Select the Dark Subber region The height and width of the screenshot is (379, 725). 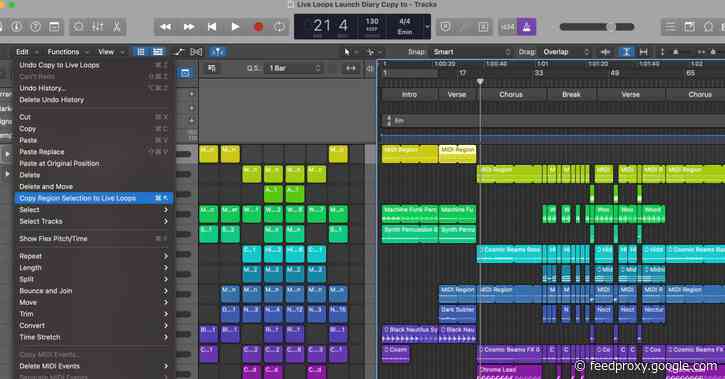457,314
